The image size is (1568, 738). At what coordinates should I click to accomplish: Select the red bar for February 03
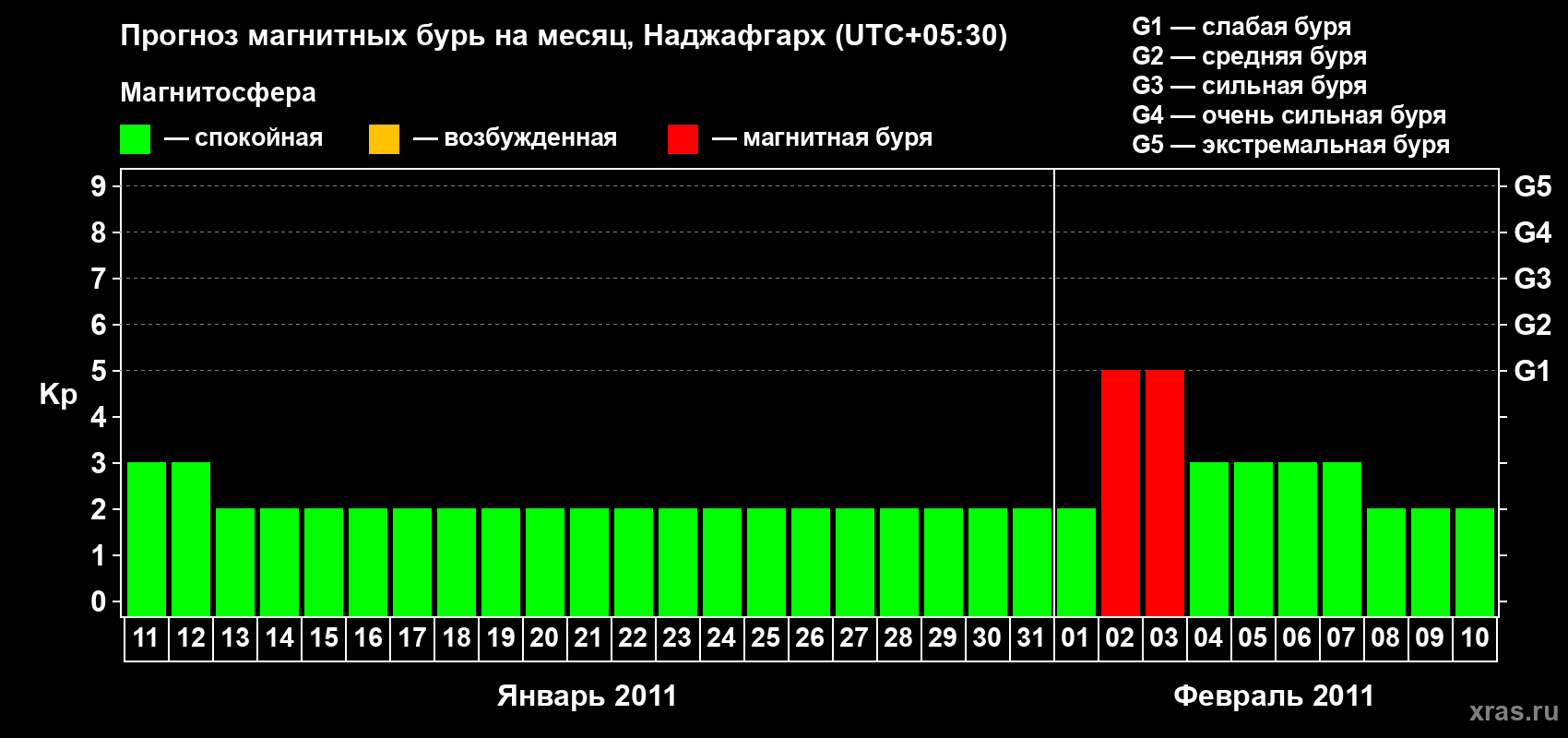(x=1165, y=494)
